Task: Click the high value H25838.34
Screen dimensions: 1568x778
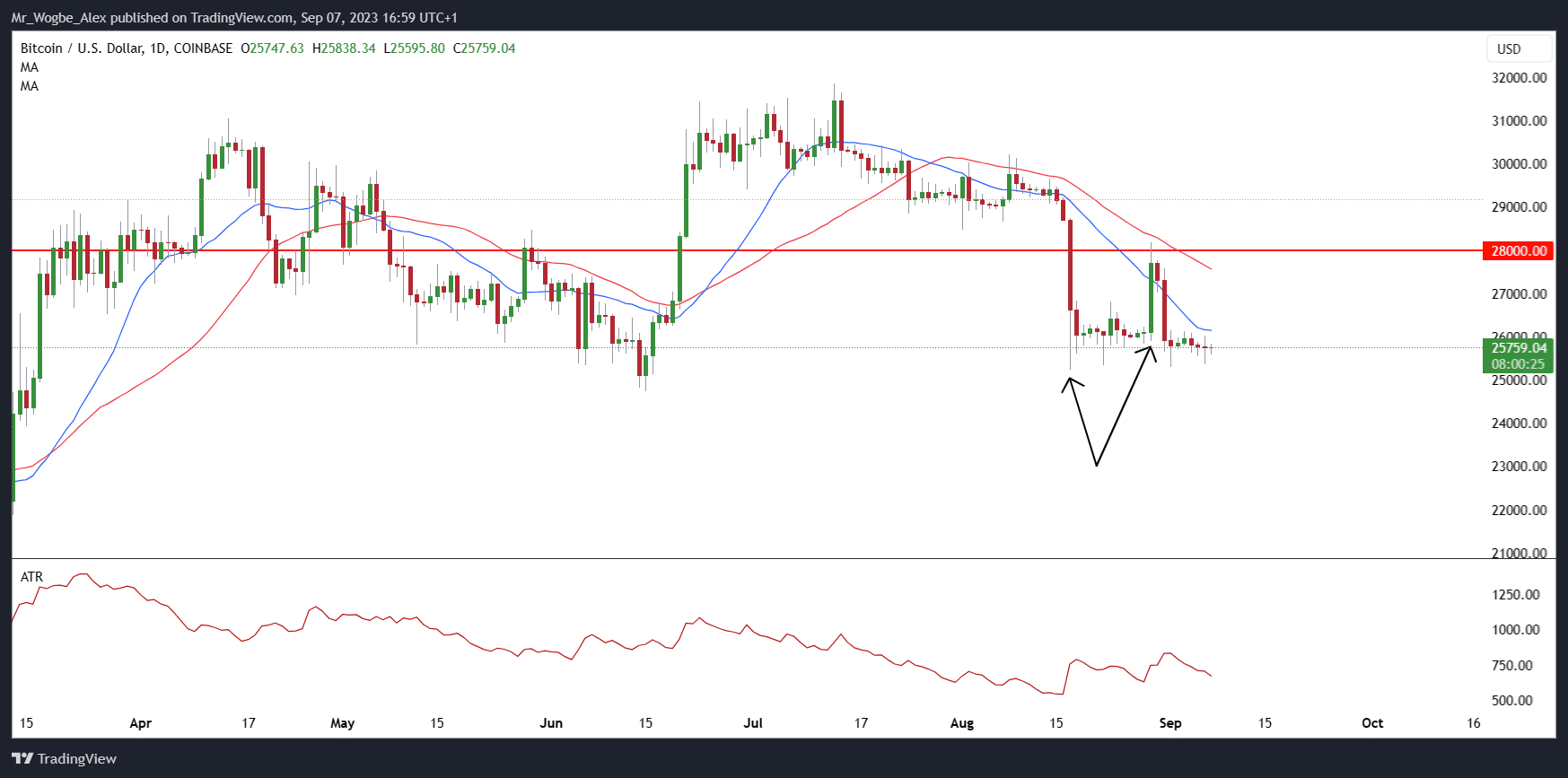Action: [x=344, y=48]
